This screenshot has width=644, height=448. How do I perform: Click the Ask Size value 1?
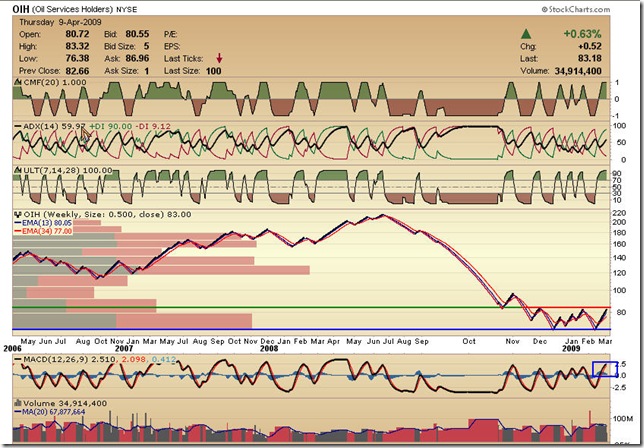(x=147, y=71)
